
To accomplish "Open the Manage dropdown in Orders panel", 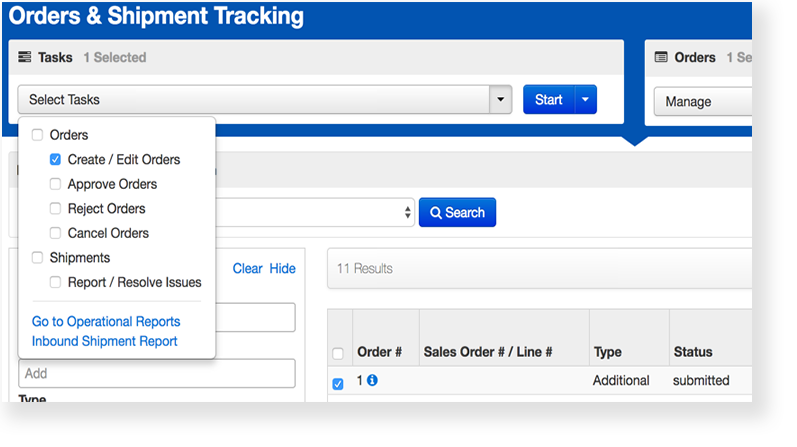I will (702, 101).
